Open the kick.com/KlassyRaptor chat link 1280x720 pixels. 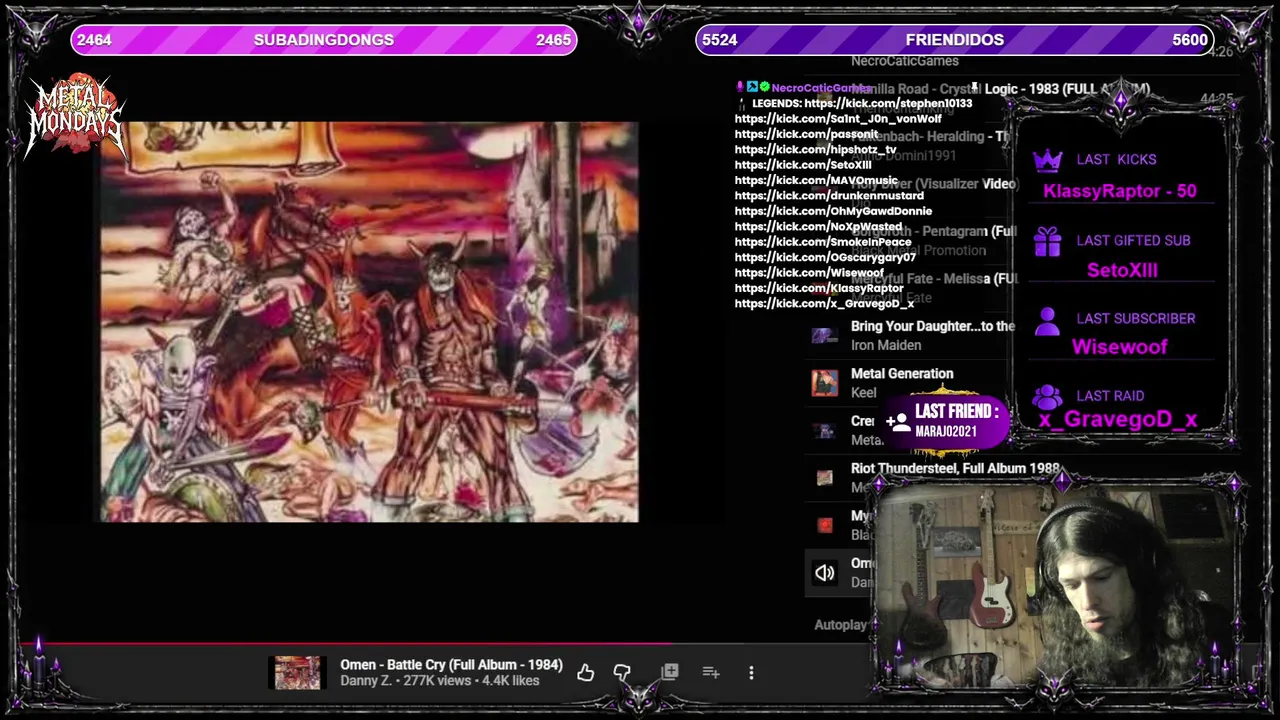point(819,288)
